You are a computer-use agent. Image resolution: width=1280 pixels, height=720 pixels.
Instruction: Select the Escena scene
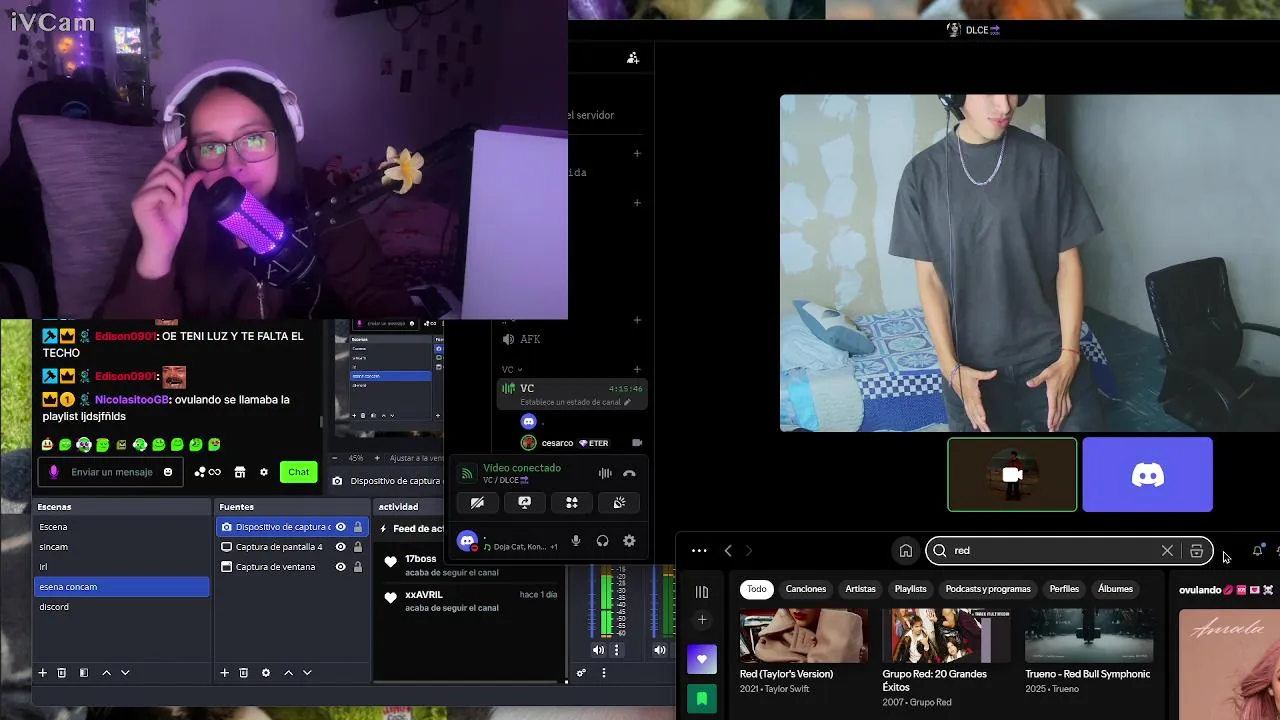122,527
